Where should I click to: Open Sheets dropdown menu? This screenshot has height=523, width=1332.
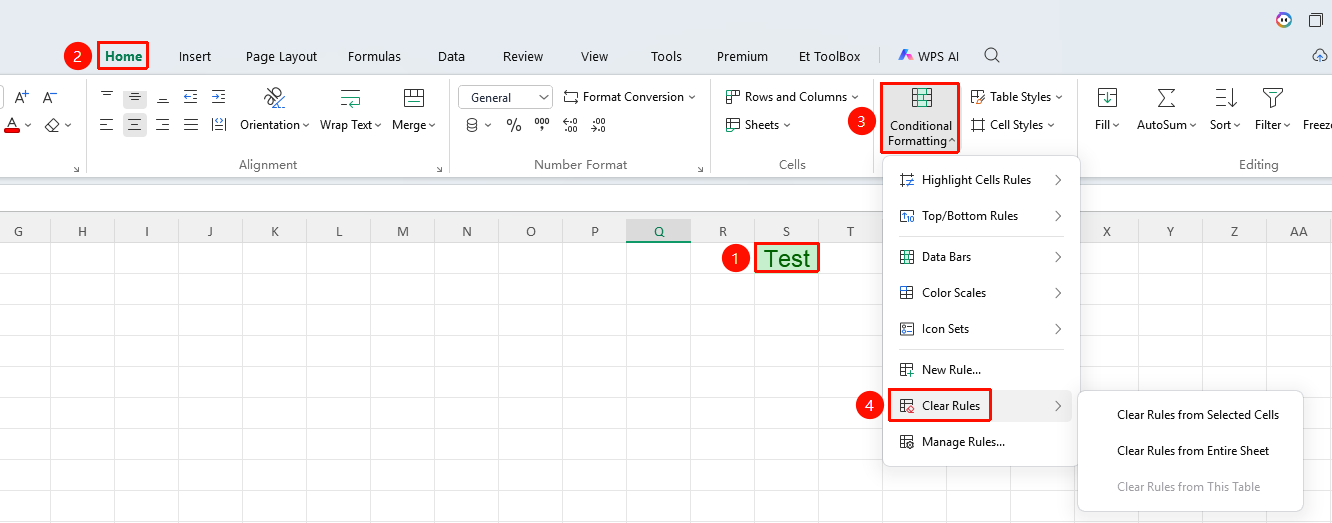(757, 125)
